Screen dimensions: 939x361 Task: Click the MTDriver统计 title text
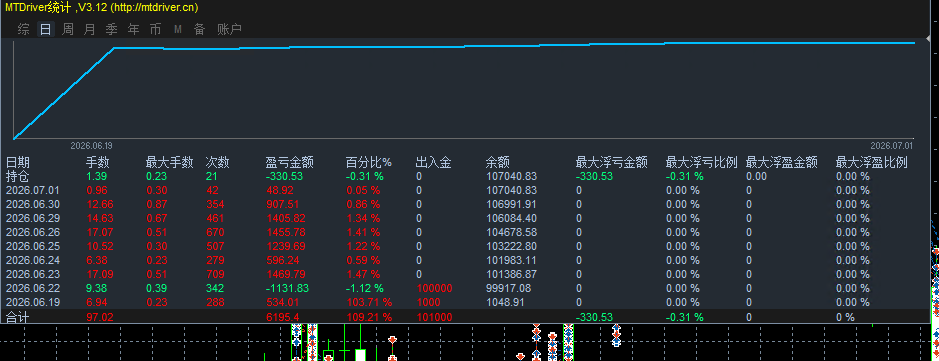pos(38,7)
